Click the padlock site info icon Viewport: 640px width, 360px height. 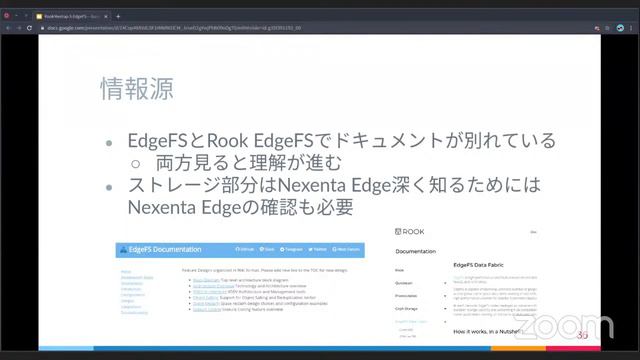[42, 28]
